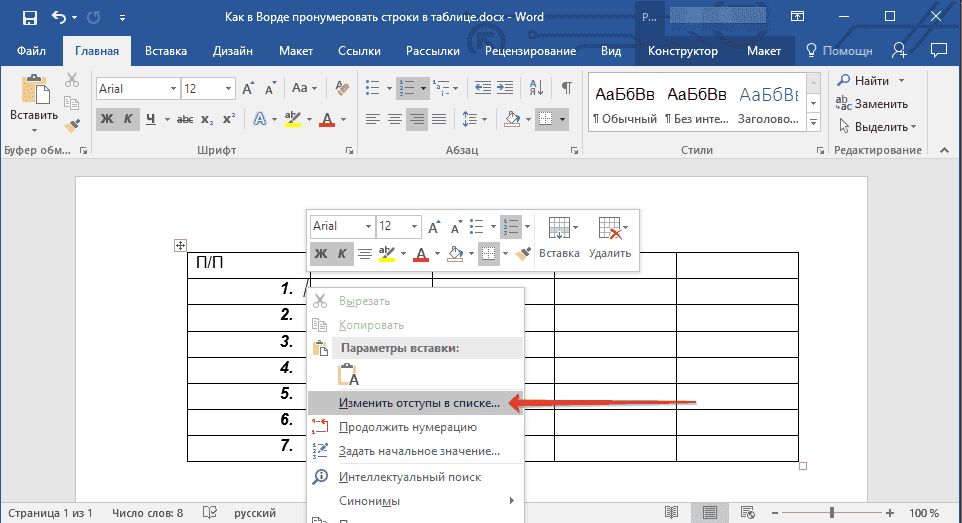This screenshot has width=962, height=523.
Task: Select 'Изменить отступы в списке...' menu item
Action: [x=418, y=402]
